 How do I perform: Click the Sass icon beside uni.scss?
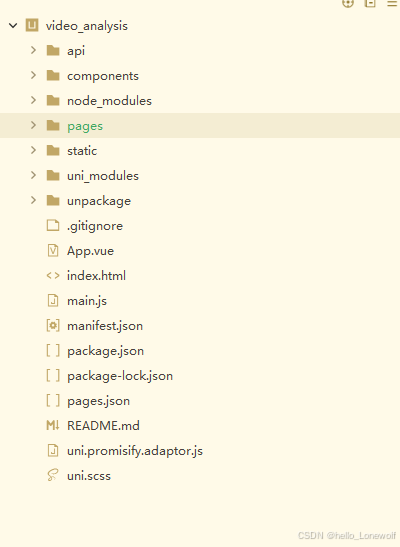pyautogui.click(x=53, y=475)
